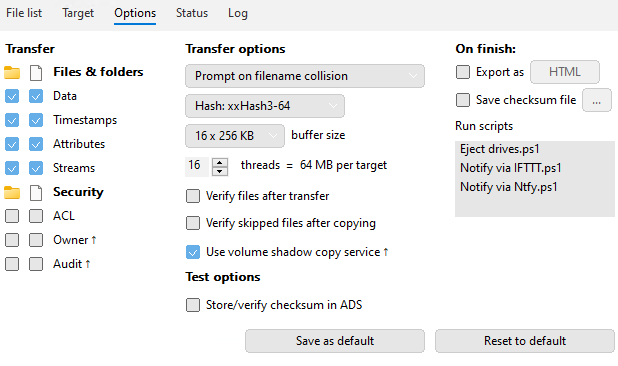This screenshot has width=618, height=366.
Task: Click the Save as default button
Action: [x=335, y=341]
